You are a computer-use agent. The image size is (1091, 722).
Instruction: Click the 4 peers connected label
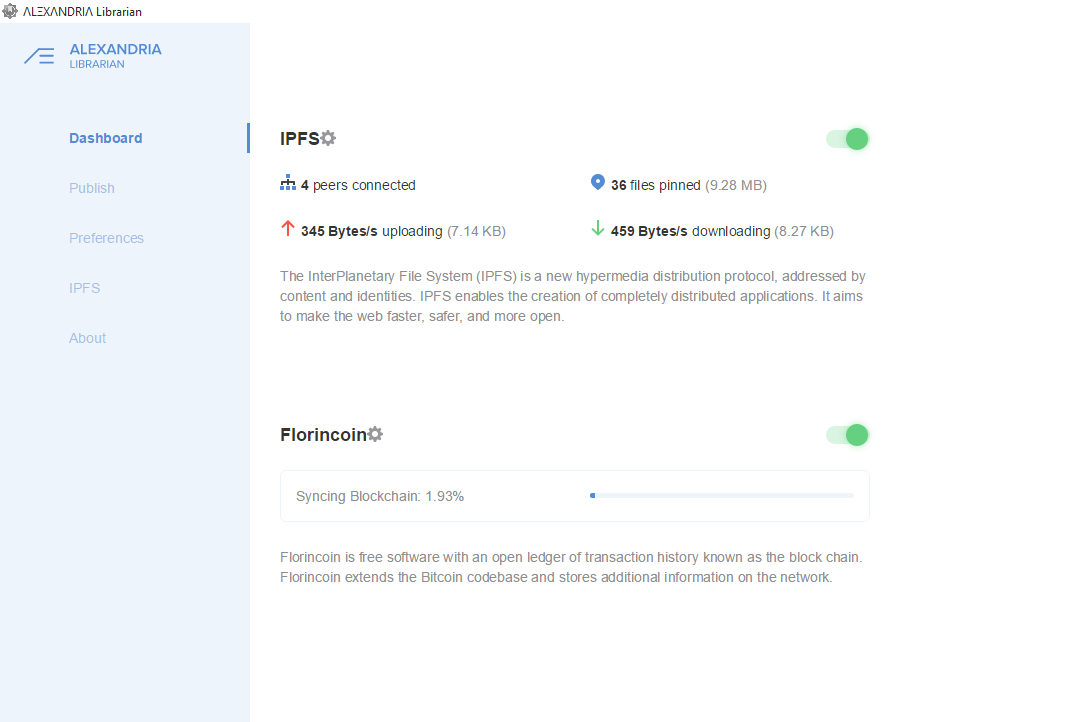tap(358, 185)
